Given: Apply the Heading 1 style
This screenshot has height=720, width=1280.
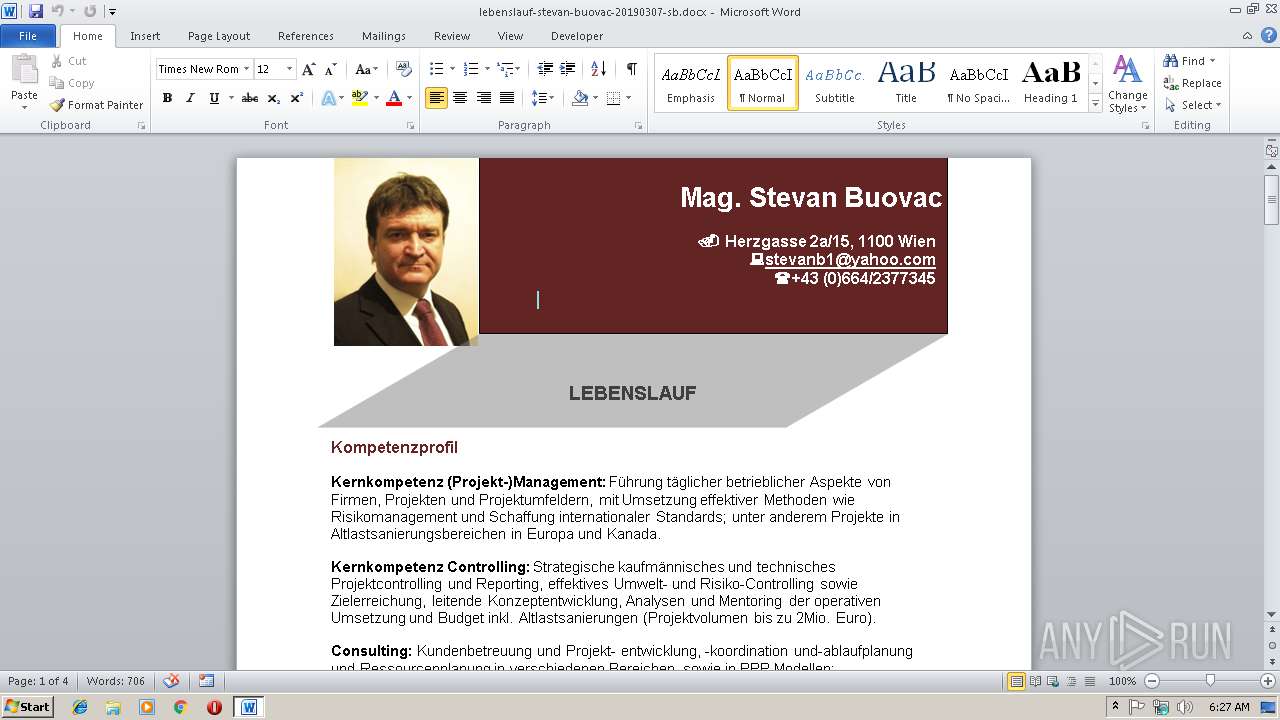Looking at the screenshot, I should point(1051,83).
